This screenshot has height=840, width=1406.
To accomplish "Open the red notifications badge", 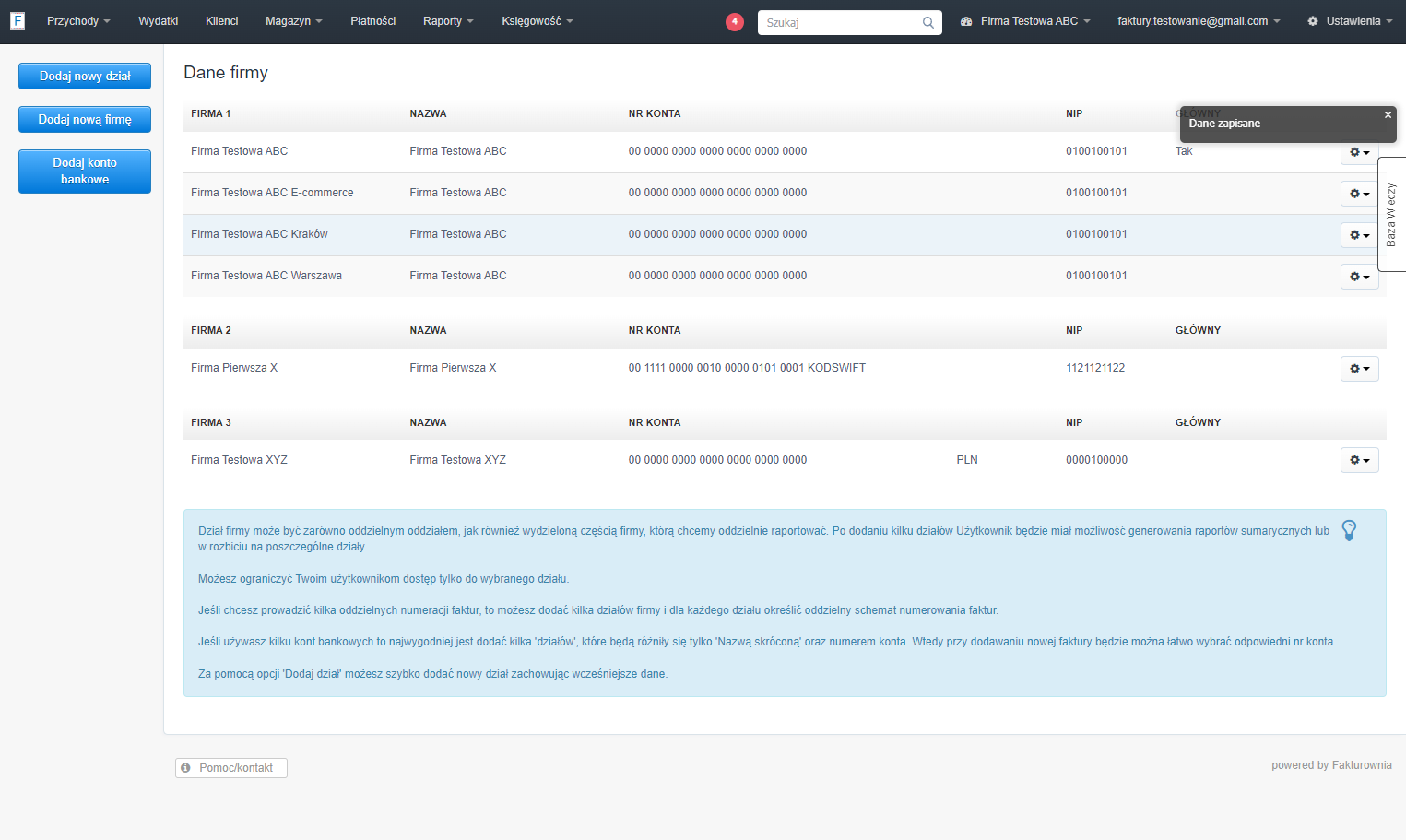I will click(x=735, y=22).
